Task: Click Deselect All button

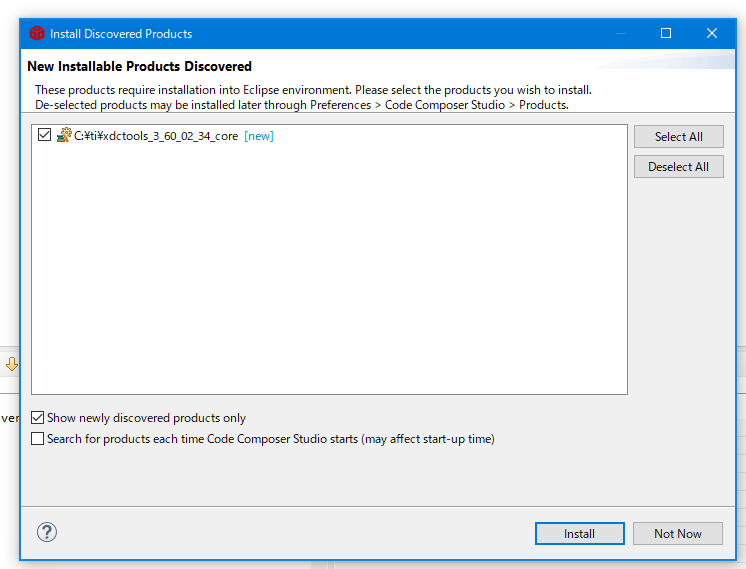Action: [x=678, y=167]
